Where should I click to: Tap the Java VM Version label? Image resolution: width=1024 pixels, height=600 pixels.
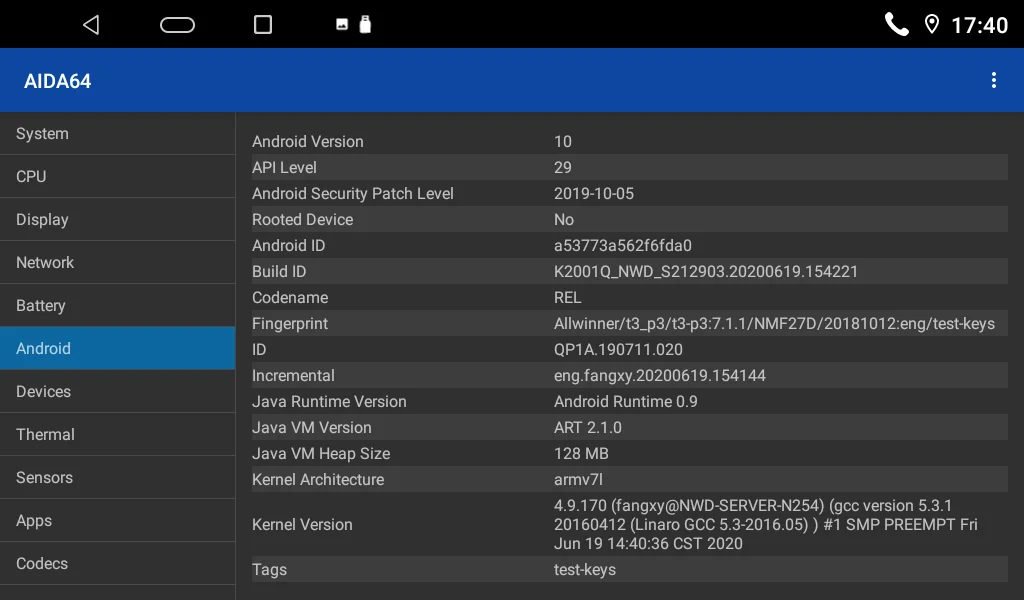pyautogui.click(x=312, y=428)
